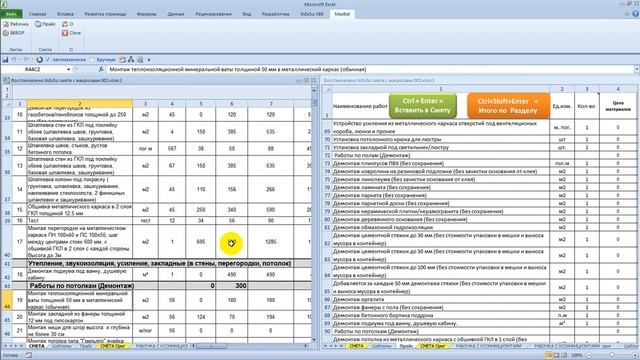
Task: Open the Разметка страницы ribbon tab
Action: (x=105, y=14)
